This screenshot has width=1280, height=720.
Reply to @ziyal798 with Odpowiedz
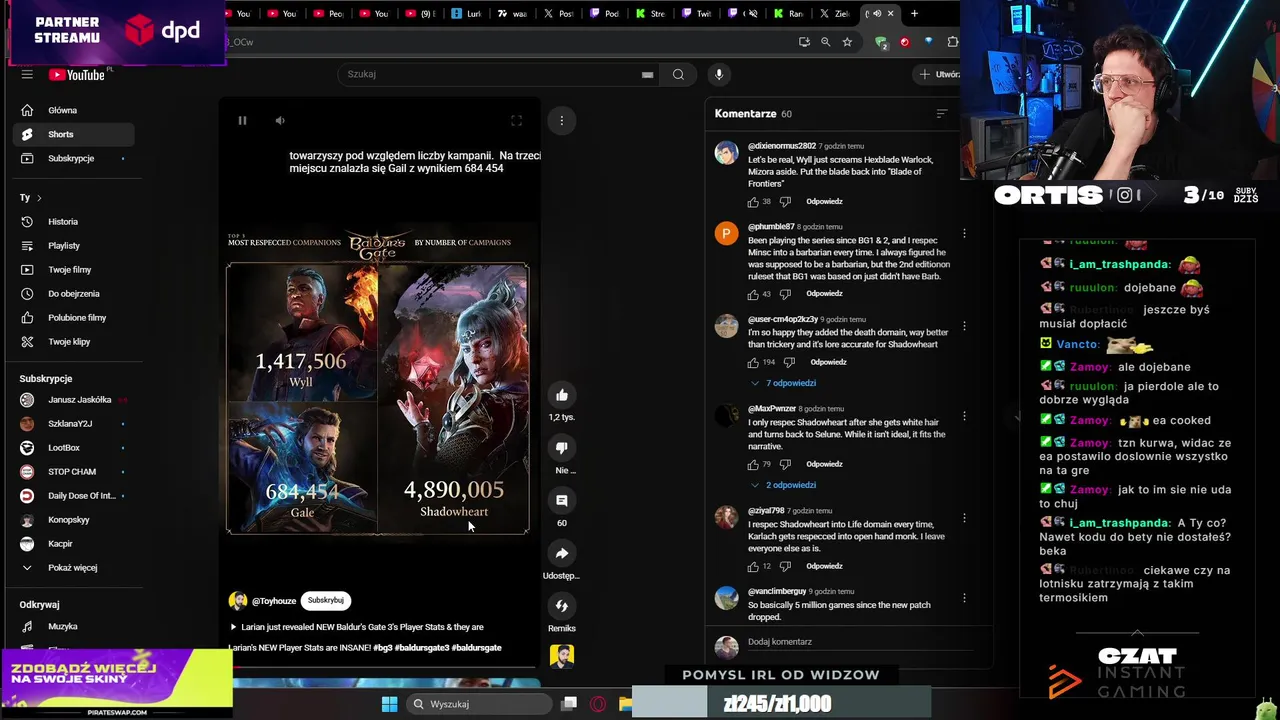824,566
